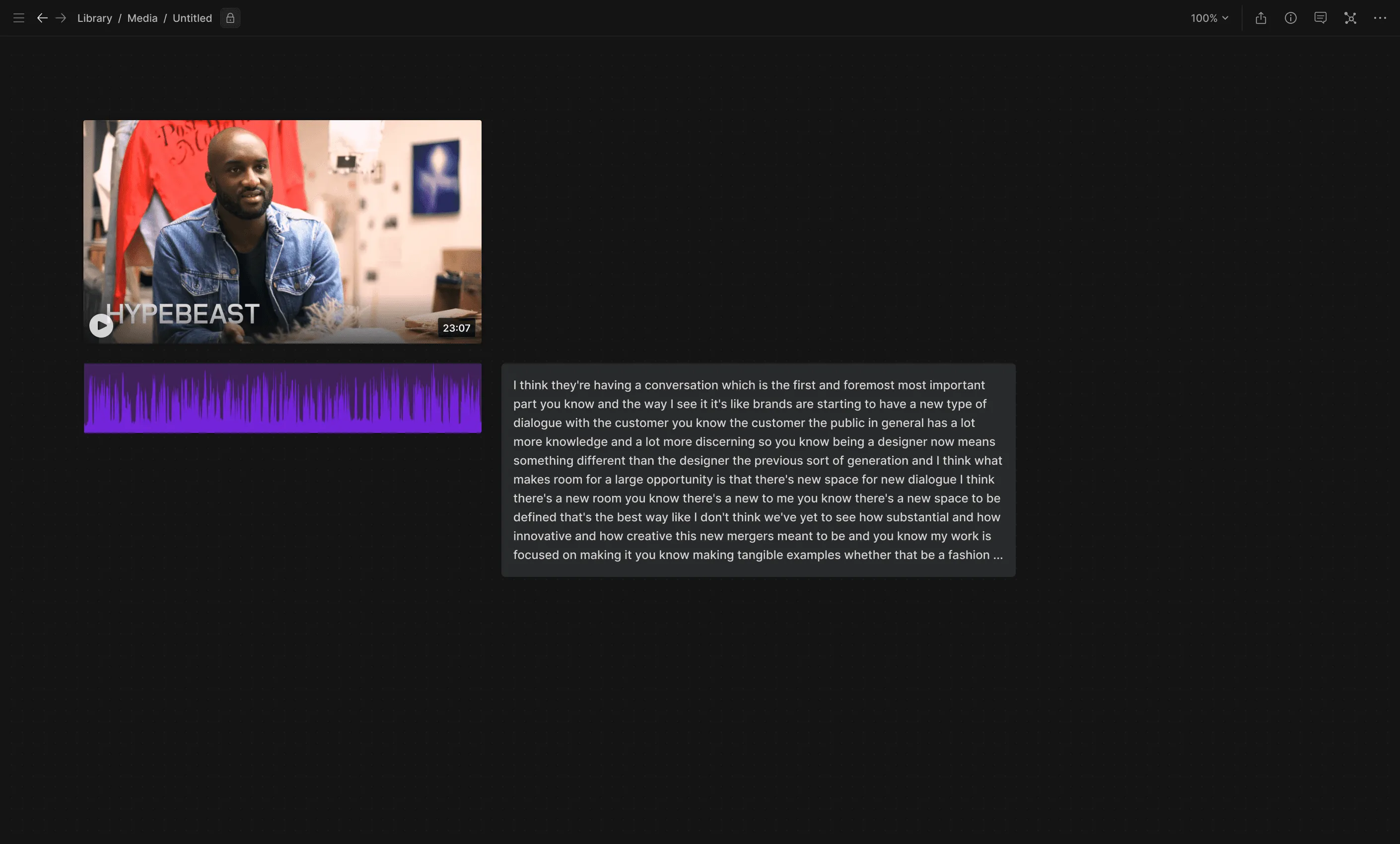Play the HYPEBEAST video
This screenshot has height=844, width=1400.
click(101, 326)
